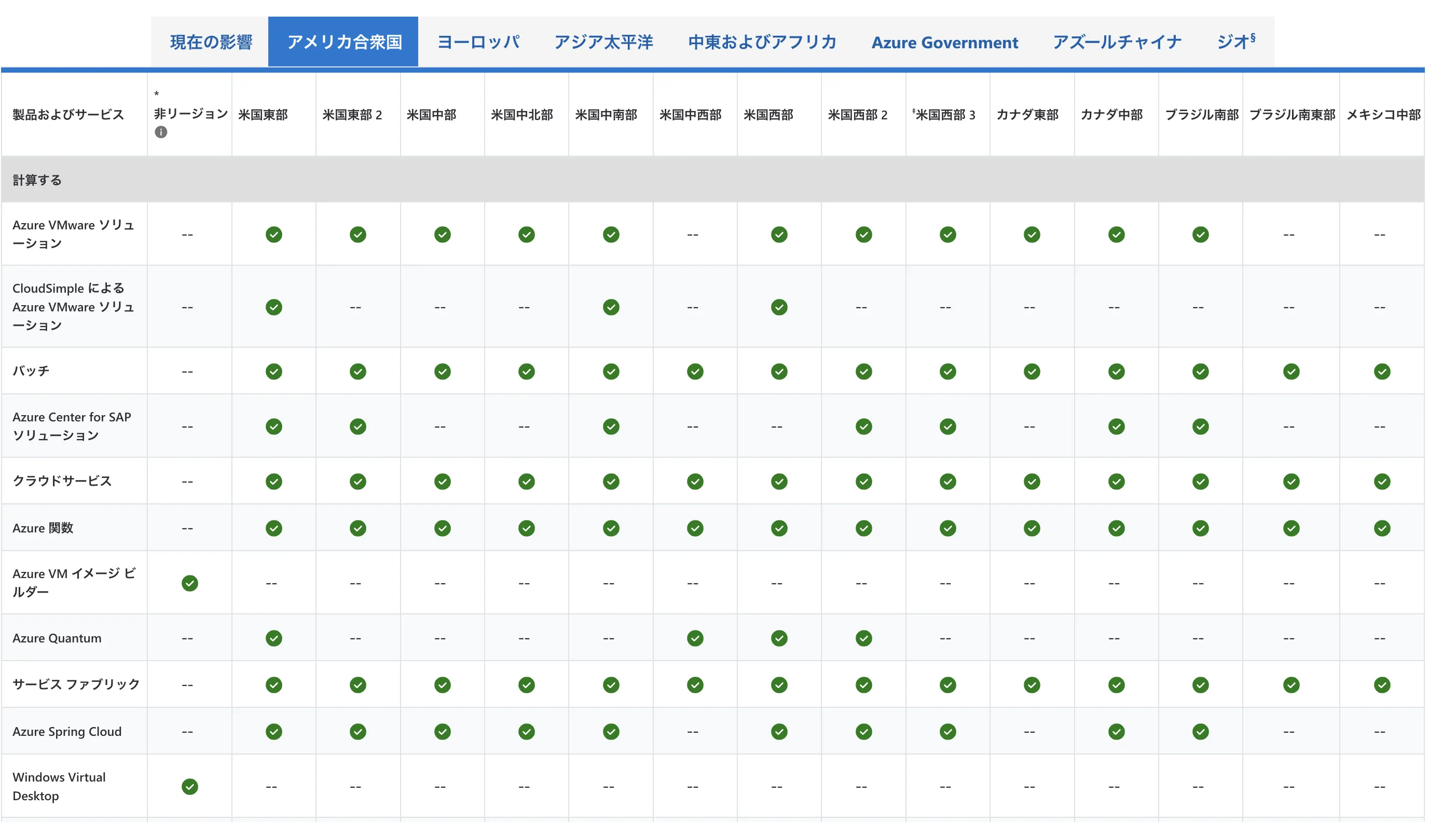Click CloudSimple row checkmark under 米国中南部
The width and height of the screenshot is (1456, 822).
point(610,307)
